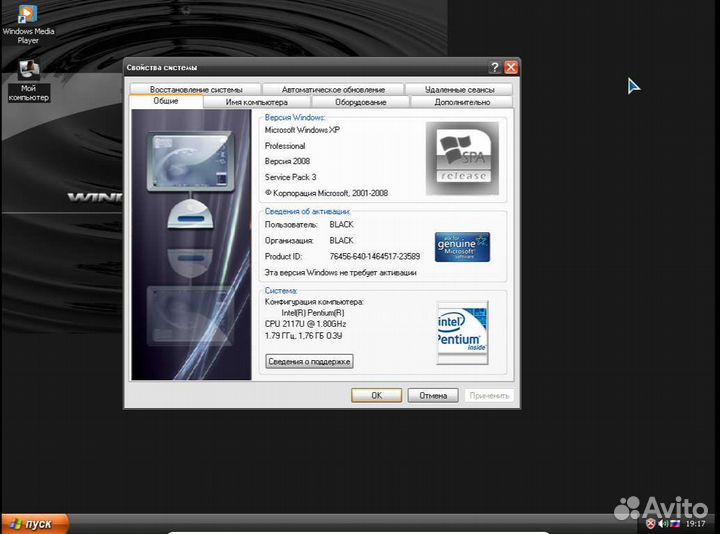
Task: Click the Russian flag language indicator
Action: click(x=675, y=524)
